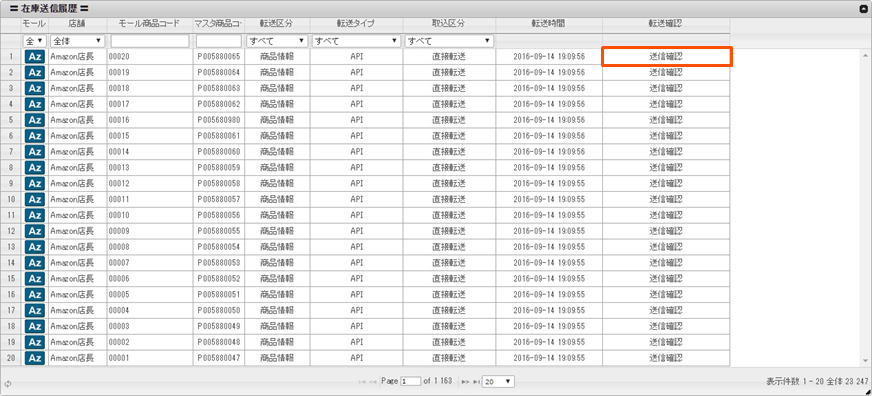
Task: Focus the モール商品コード filter text field
Action: tap(150, 41)
